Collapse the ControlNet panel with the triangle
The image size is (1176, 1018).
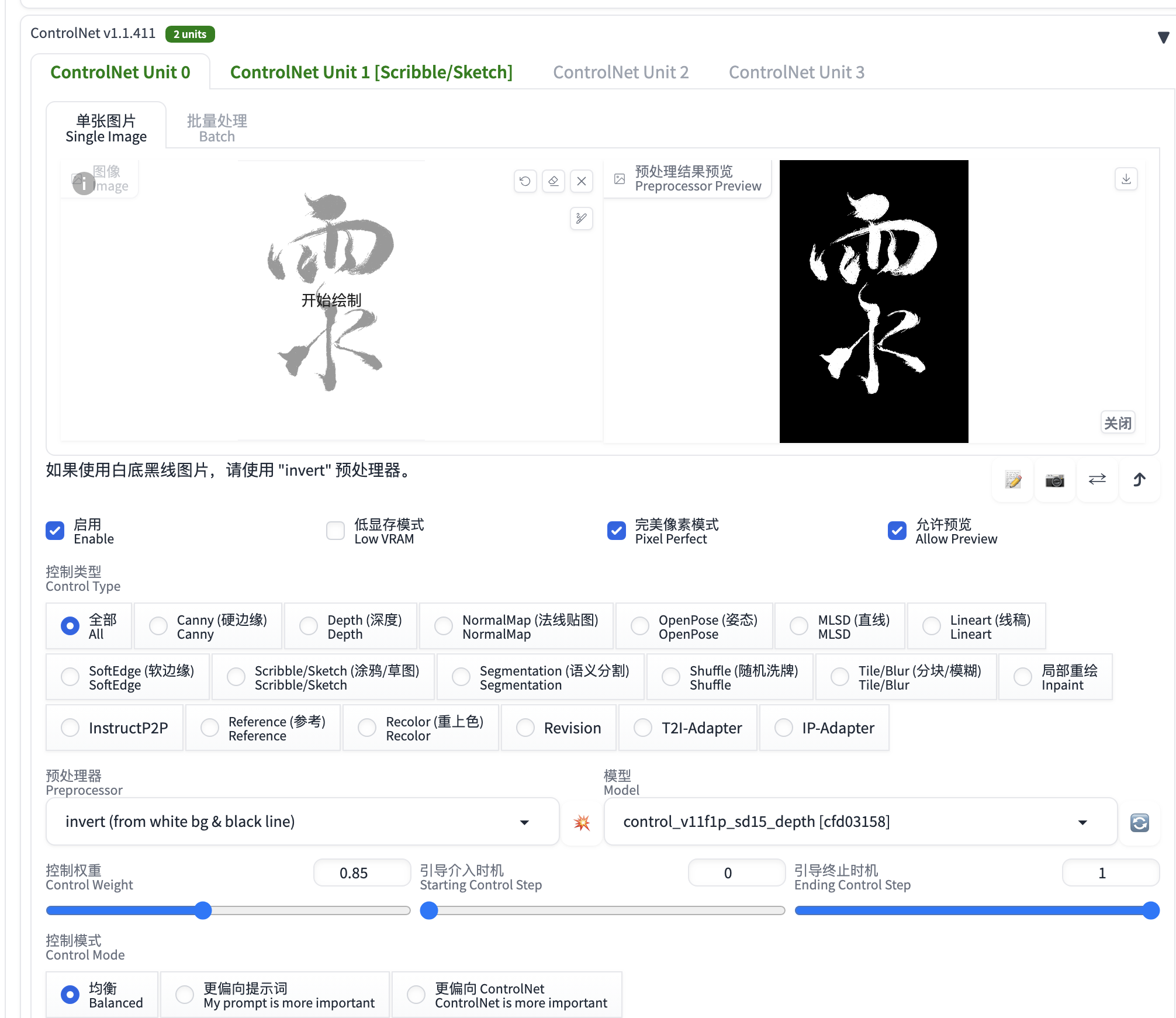coord(1163,37)
